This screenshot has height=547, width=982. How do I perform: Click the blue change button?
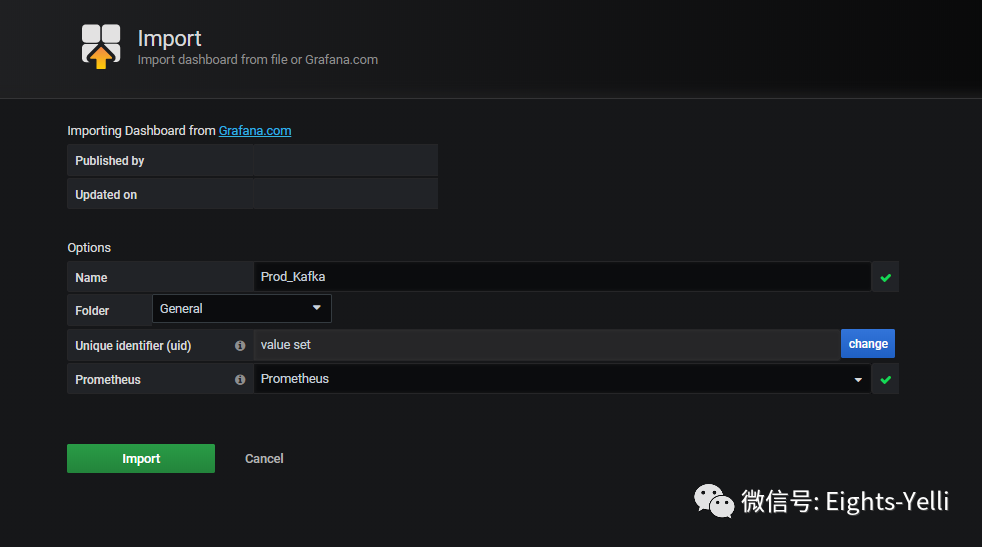[867, 343]
